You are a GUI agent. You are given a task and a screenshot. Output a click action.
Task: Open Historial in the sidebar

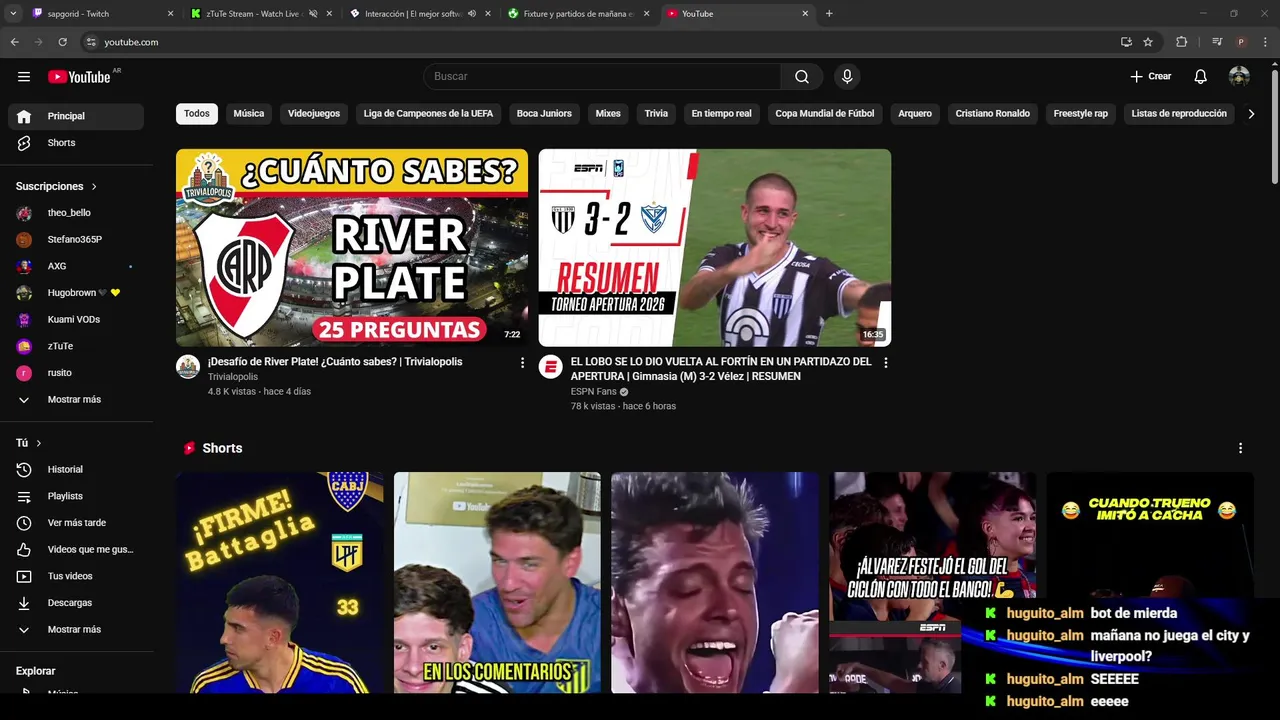coord(76,469)
